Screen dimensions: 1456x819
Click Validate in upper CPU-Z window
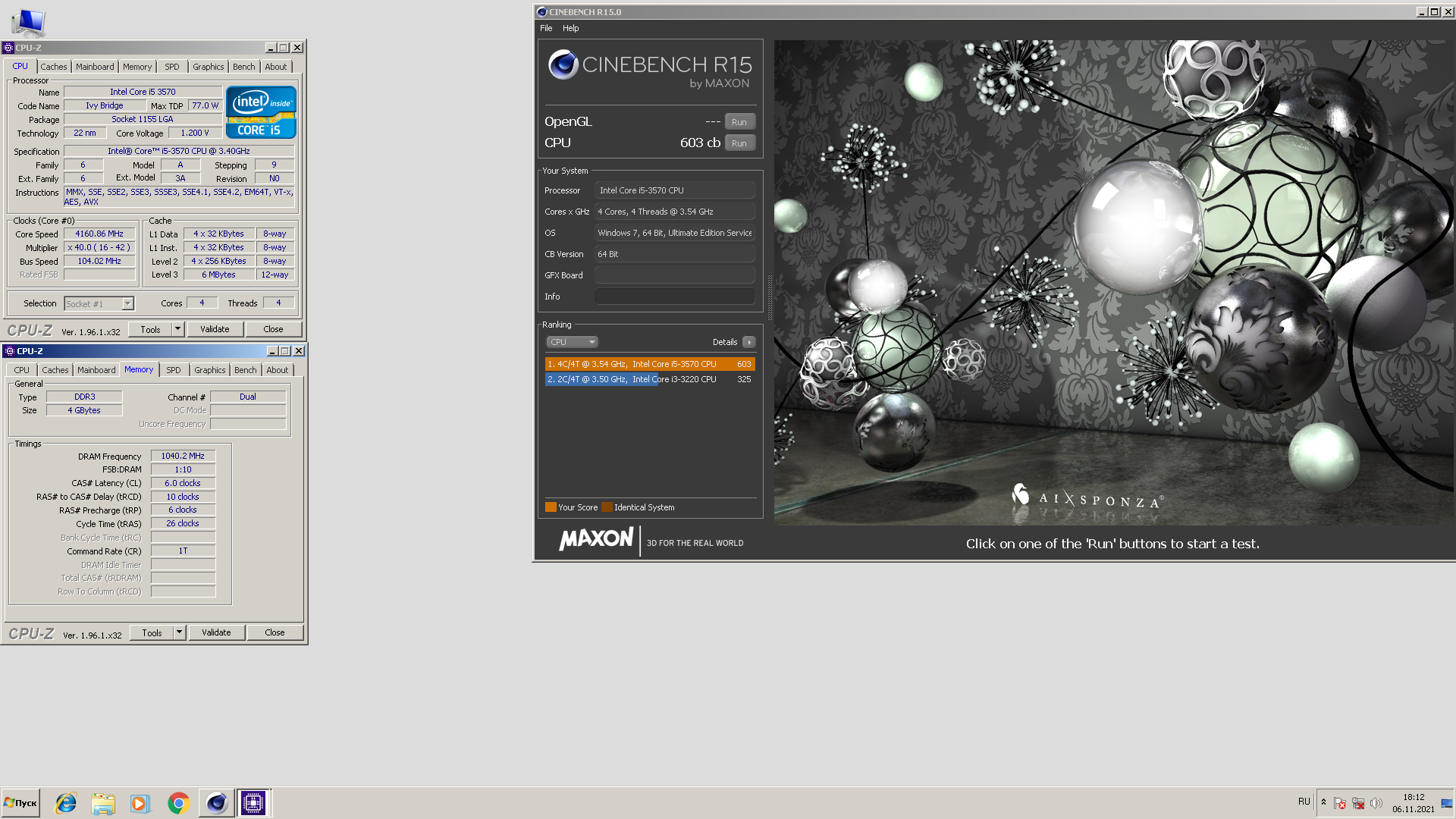pyautogui.click(x=215, y=329)
